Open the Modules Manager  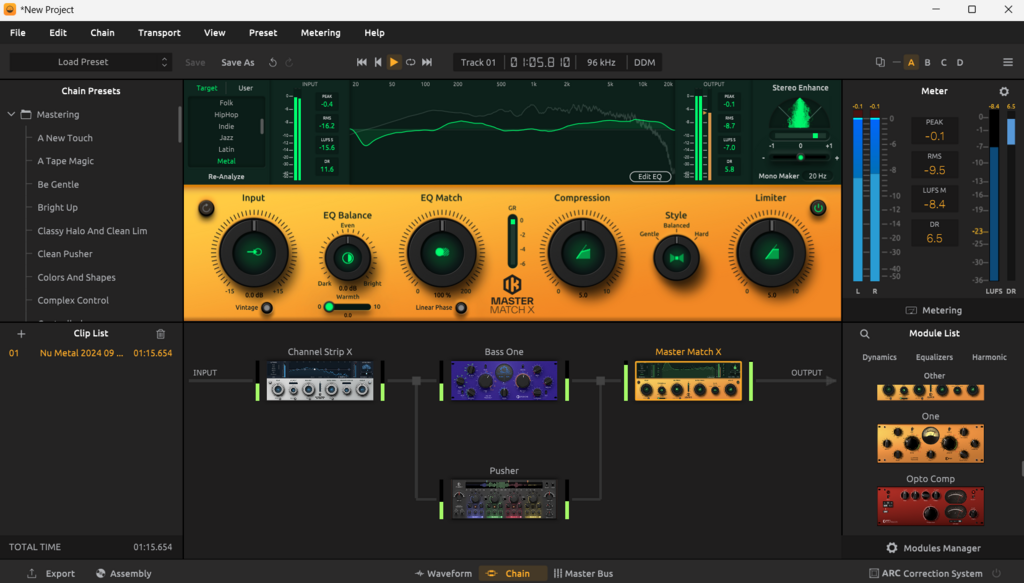tap(931, 548)
